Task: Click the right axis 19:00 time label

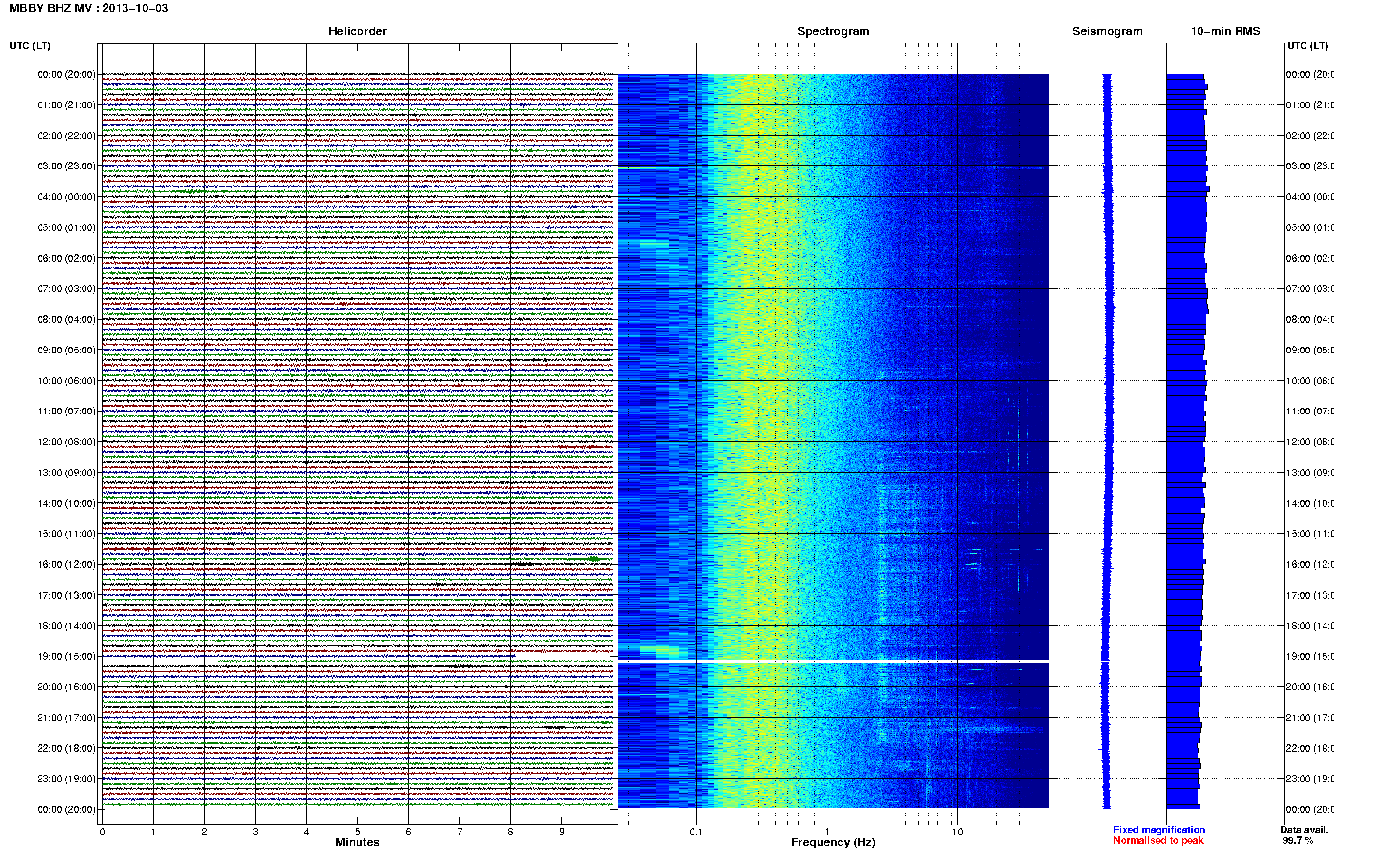Action: 1309,656
